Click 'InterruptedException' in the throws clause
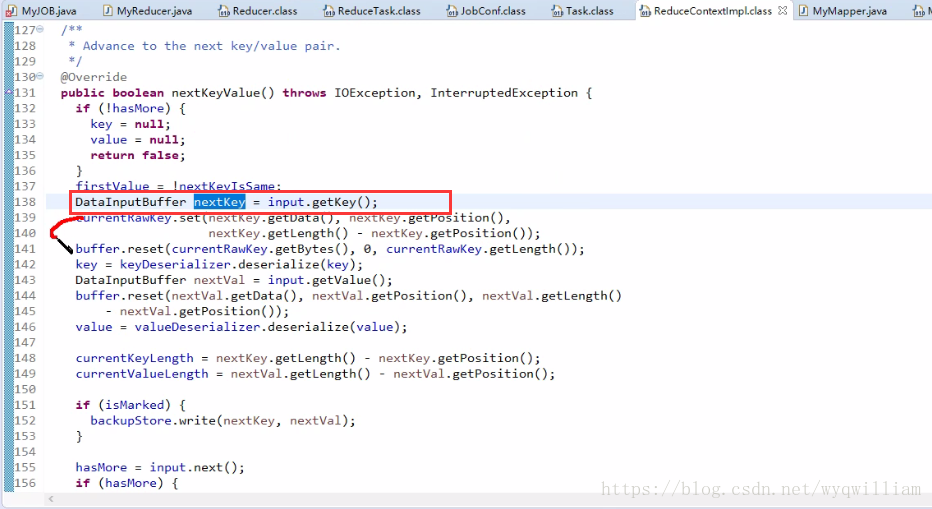Image resolution: width=932 pixels, height=509 pixels. [x=504, y=93]
